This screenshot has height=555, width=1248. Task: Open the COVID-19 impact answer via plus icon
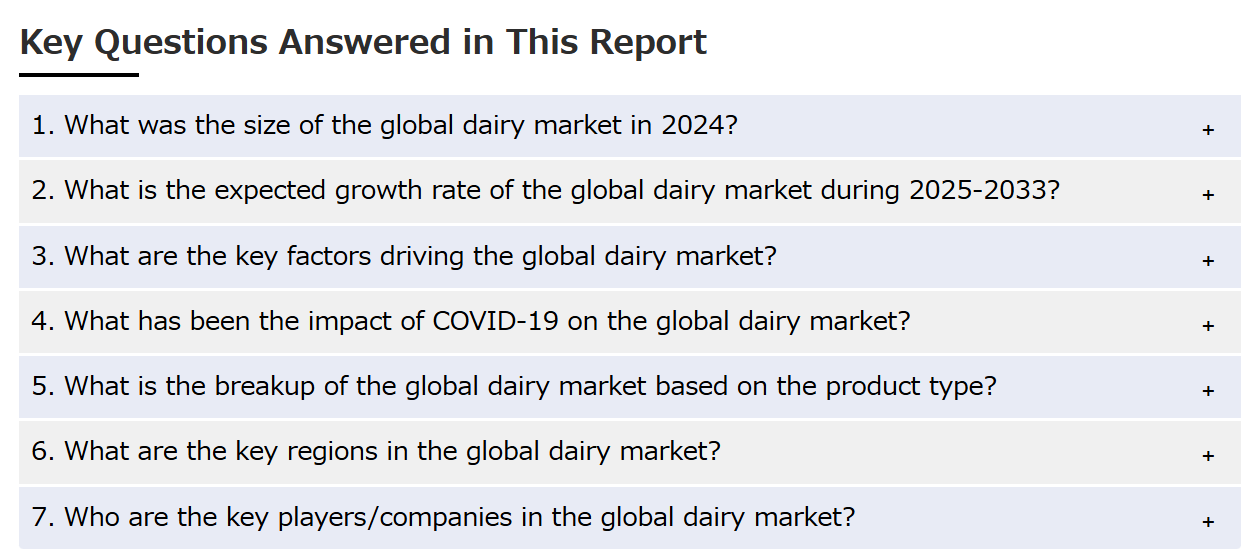1208,326
